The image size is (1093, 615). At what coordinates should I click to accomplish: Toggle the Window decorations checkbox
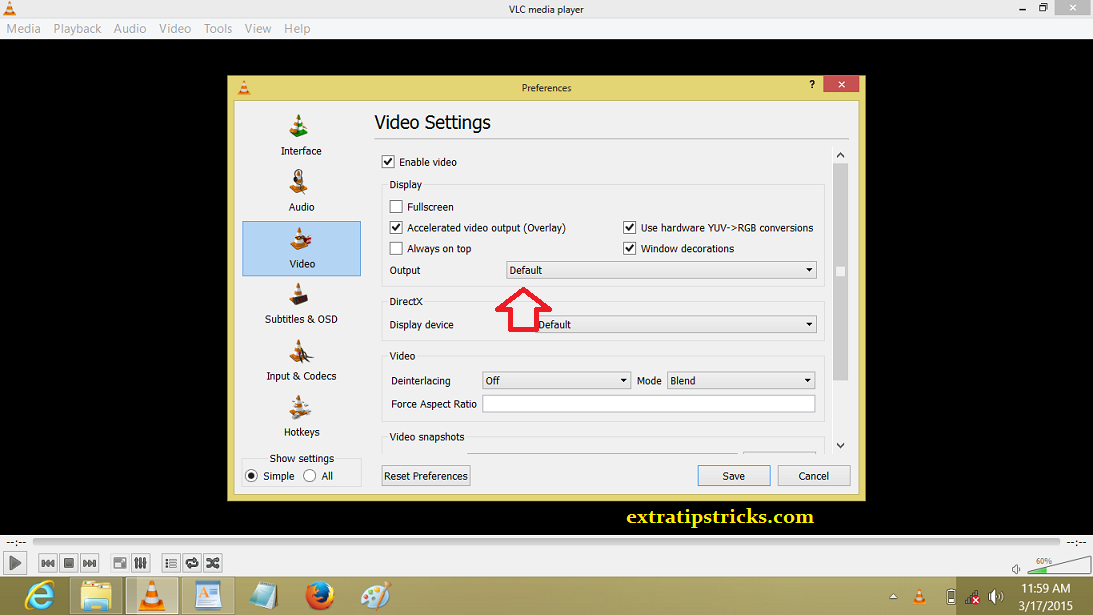click(x=629, y=248)
